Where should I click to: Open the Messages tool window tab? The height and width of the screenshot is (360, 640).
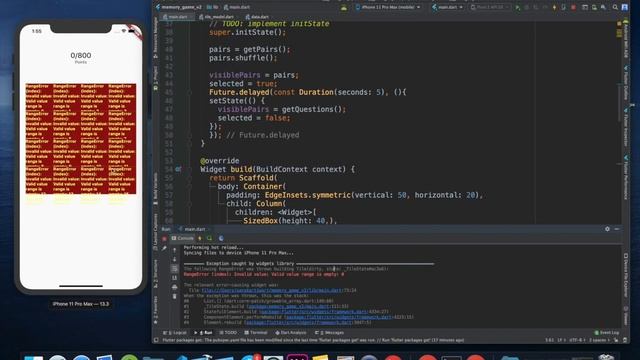(329, 333)
